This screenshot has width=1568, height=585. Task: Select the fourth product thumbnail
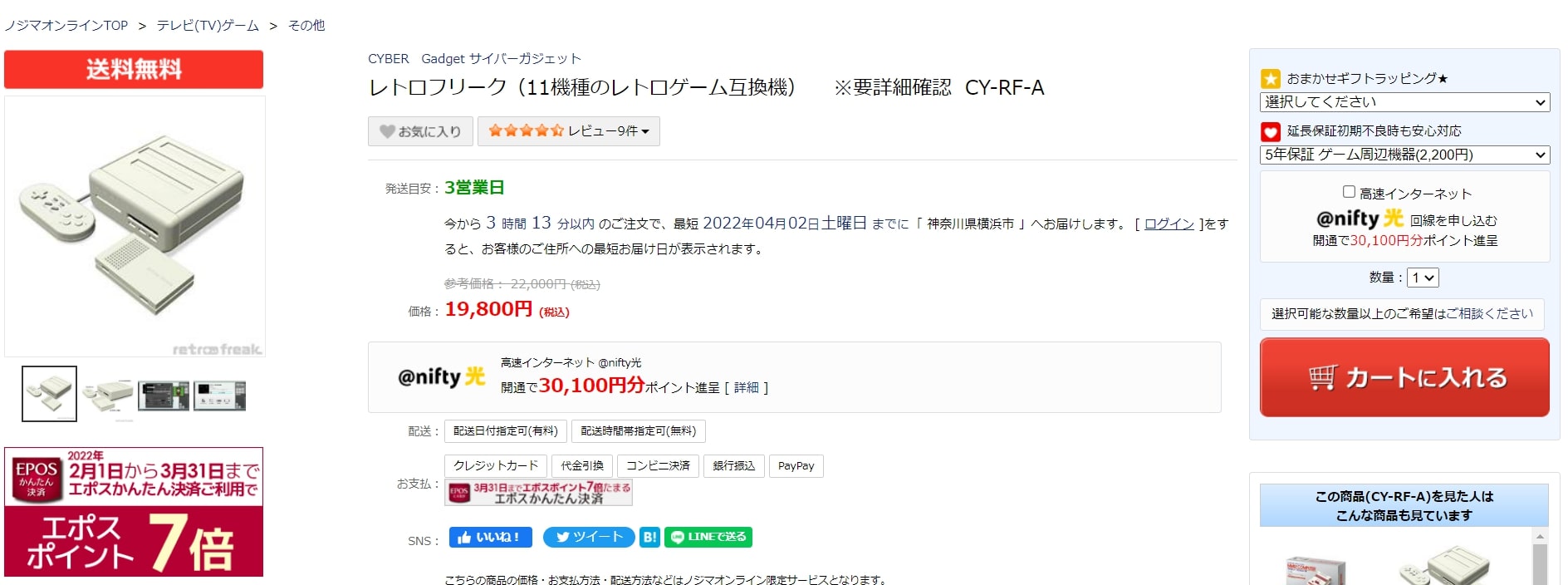pyautogui.click(x=220, y=396)
